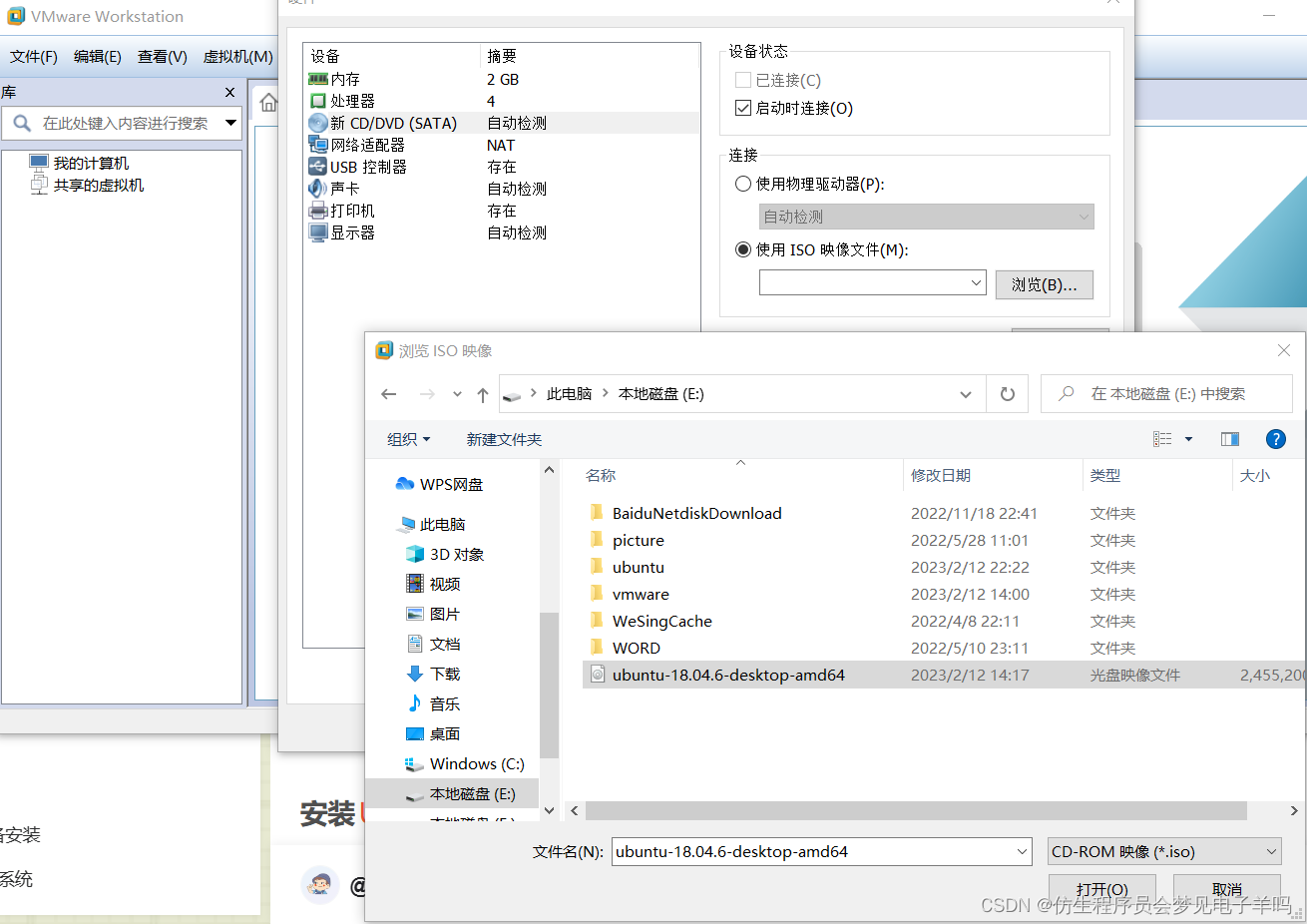Go forward in the Browse ISO dialog
The image size is (1307, 924).
(x=427, y=394)
